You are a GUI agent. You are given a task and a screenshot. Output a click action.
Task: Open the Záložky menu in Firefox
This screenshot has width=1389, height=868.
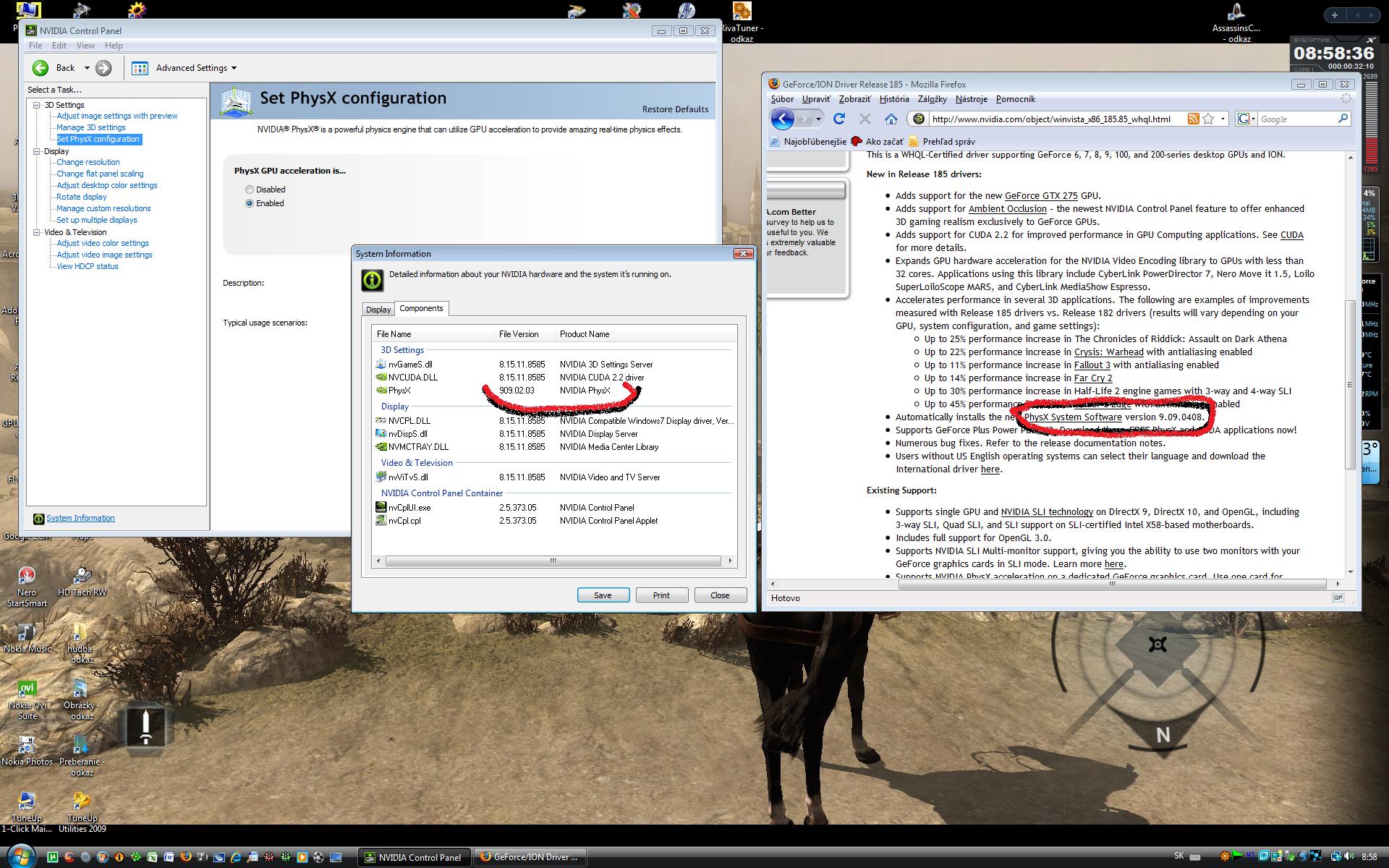coord(932,99)
